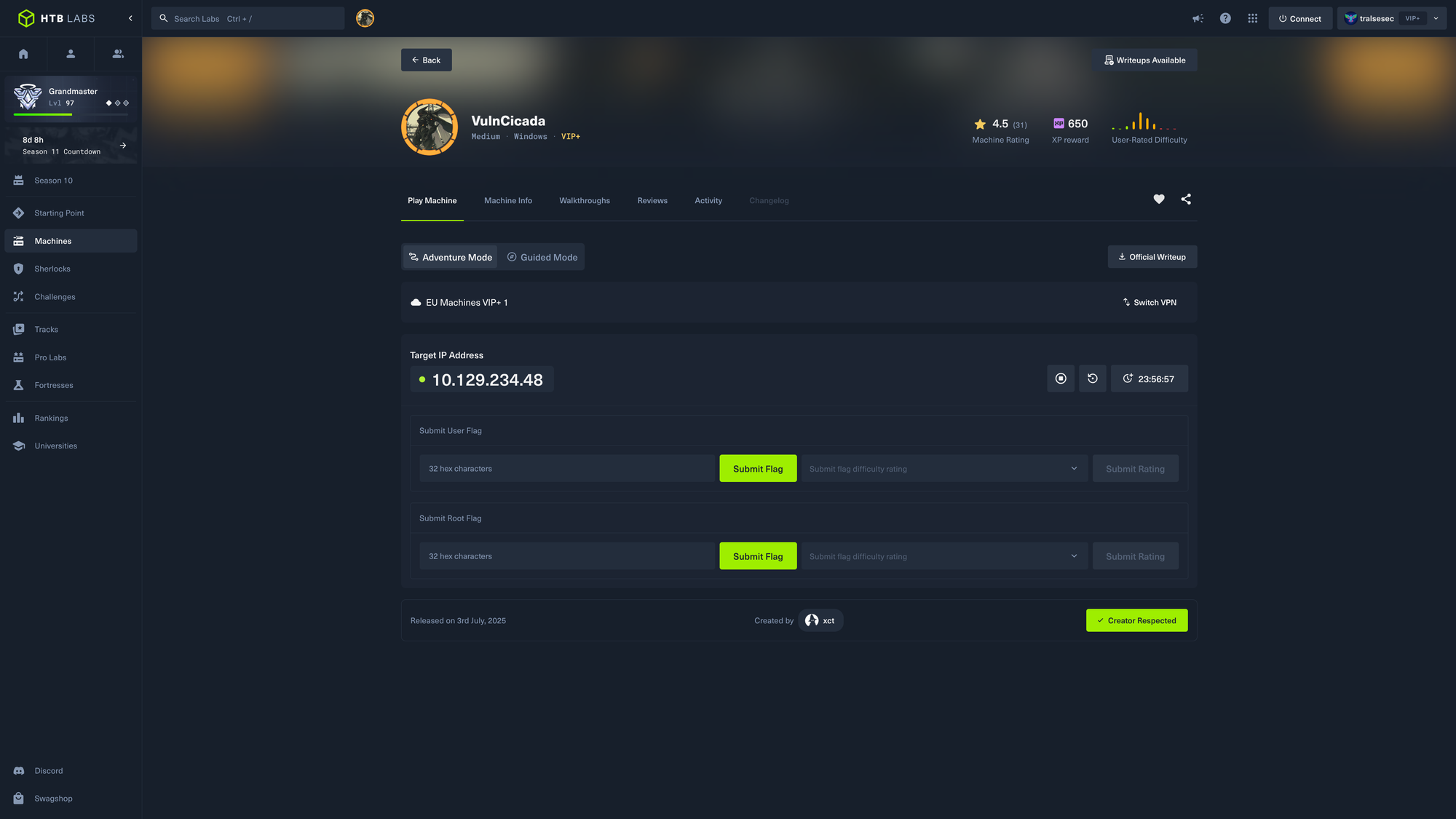
Task: Navigate to Challenges
Action: pyautogui.click(x=71, y=297)
